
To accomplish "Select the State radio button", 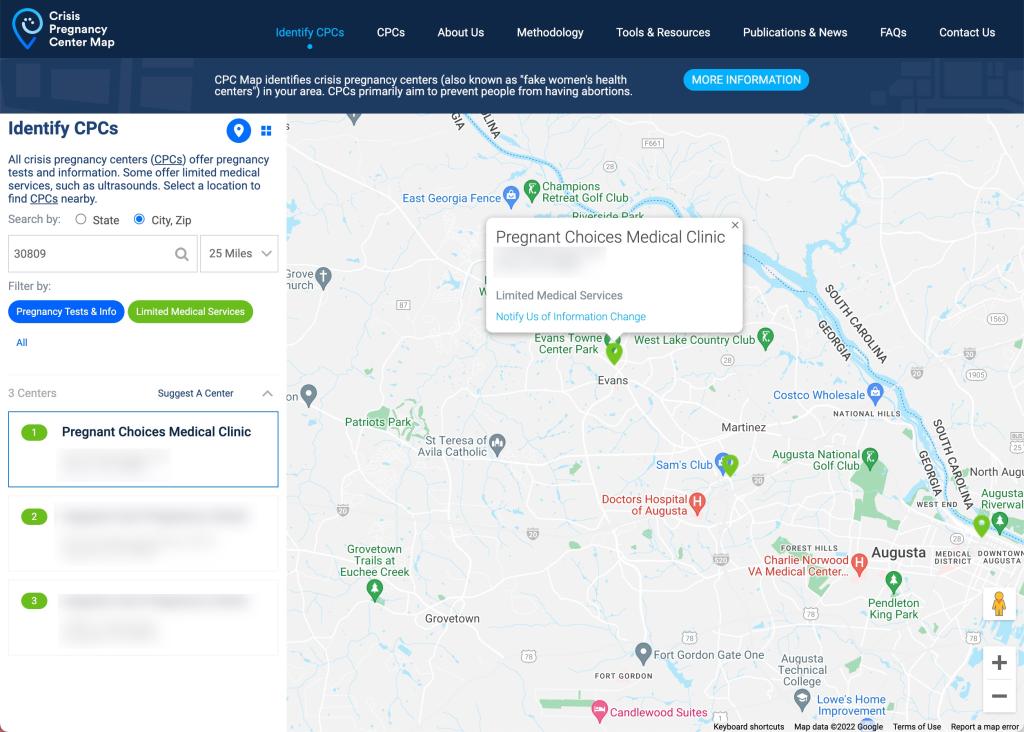I will [x=81, y=220].
